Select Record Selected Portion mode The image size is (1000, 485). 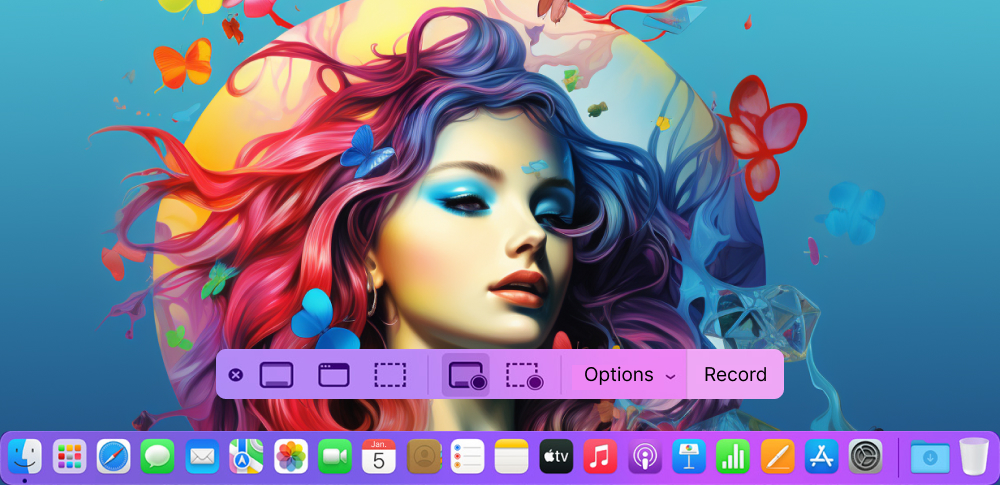pos(524,375)
